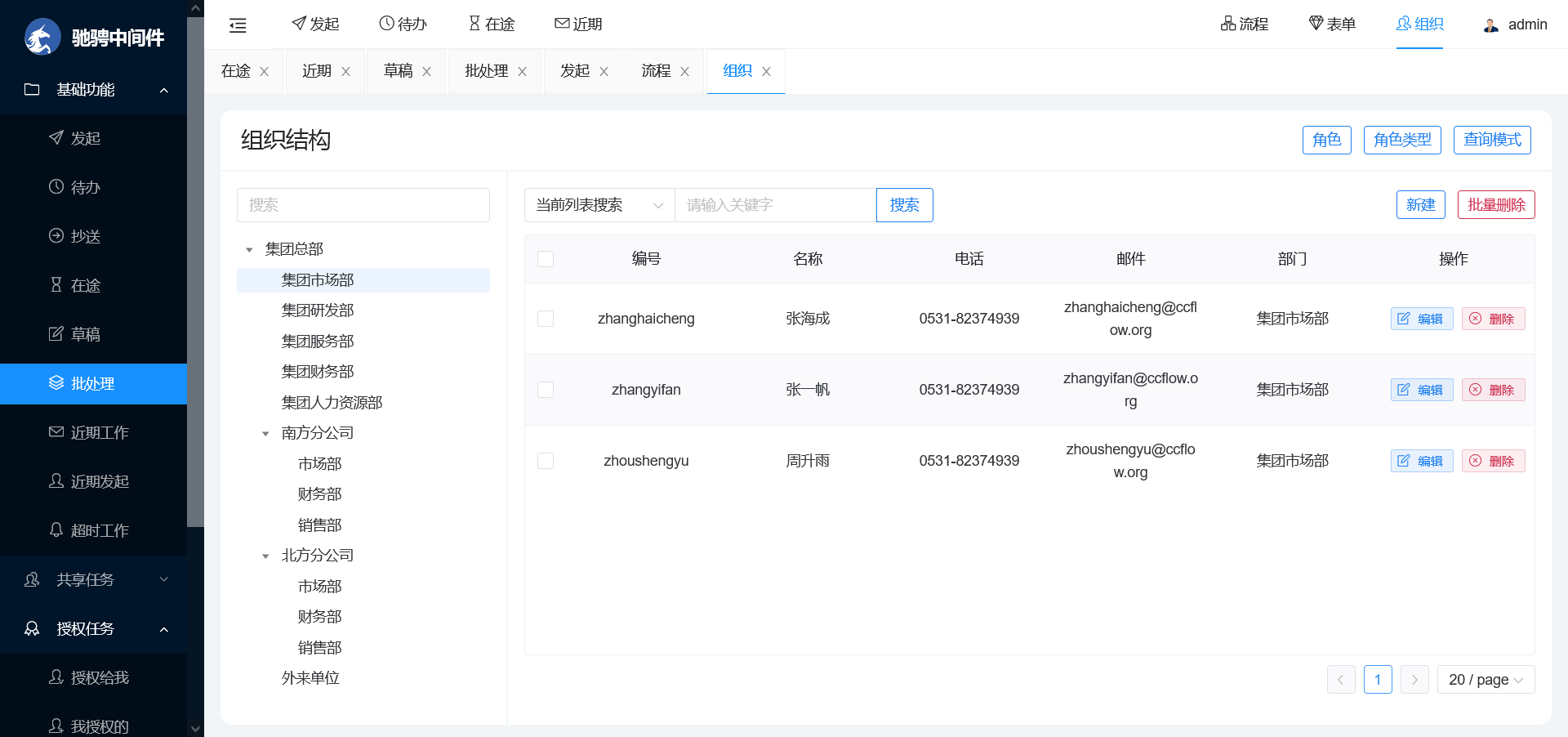Click the admin avatar icon
This screenshot has width=1568, height=737.
tap(1490, 25)
